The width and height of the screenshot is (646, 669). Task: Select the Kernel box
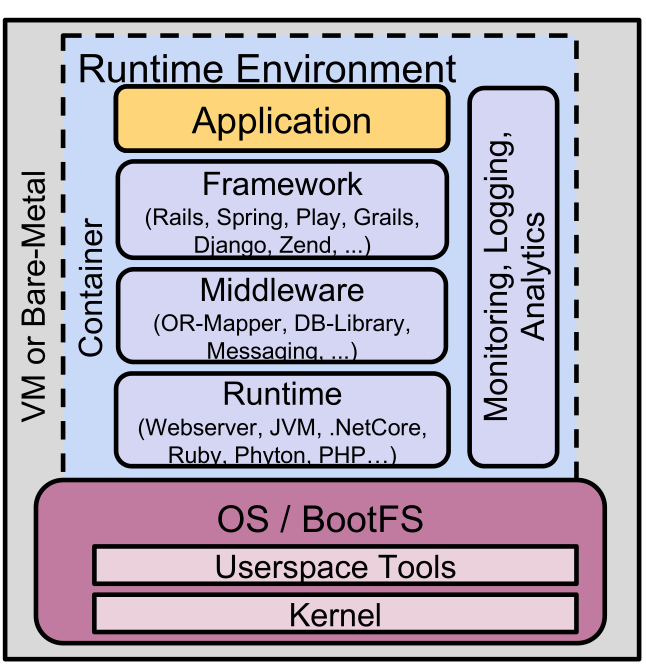coord(334,613)
